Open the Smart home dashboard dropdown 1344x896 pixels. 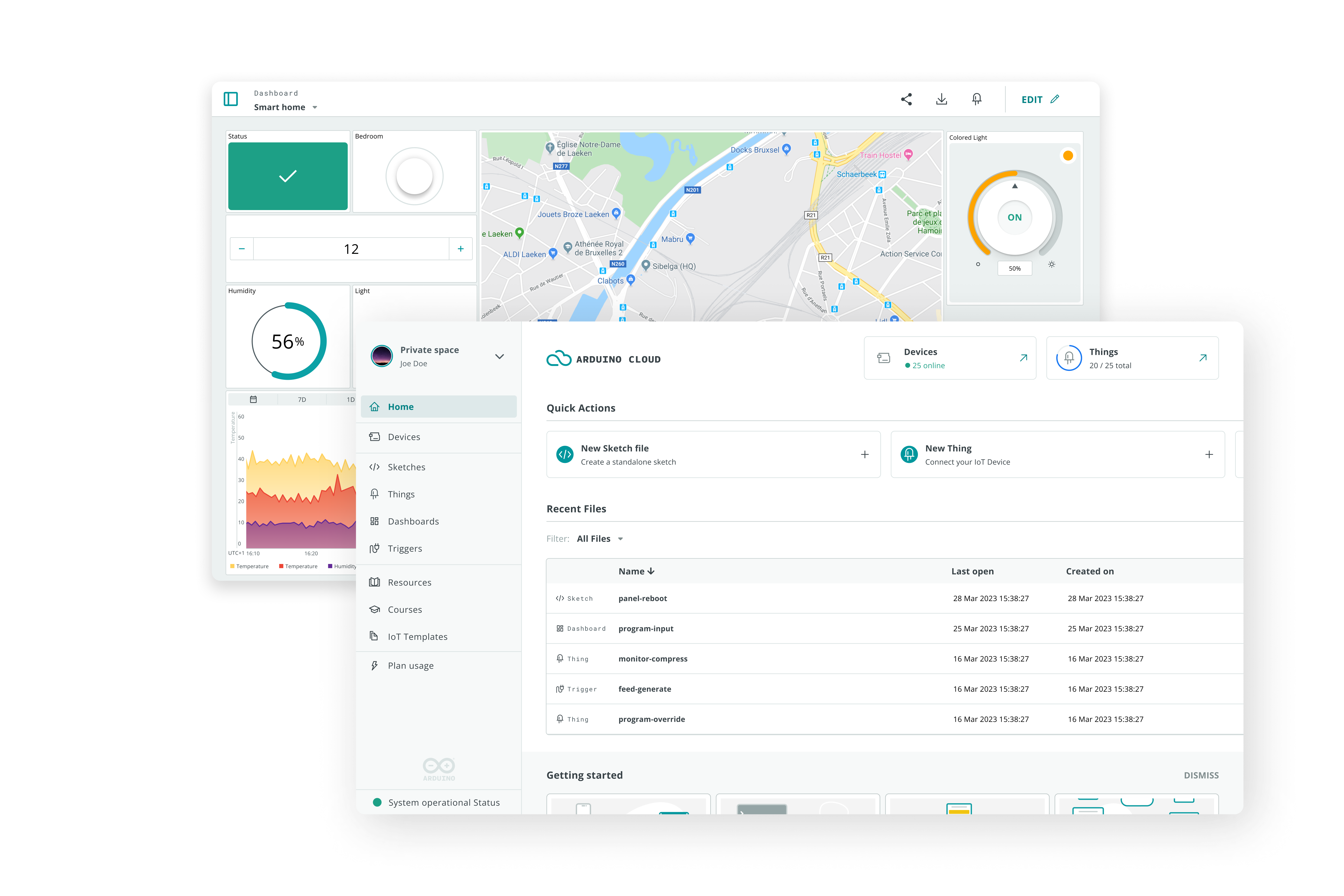(285, 108)
